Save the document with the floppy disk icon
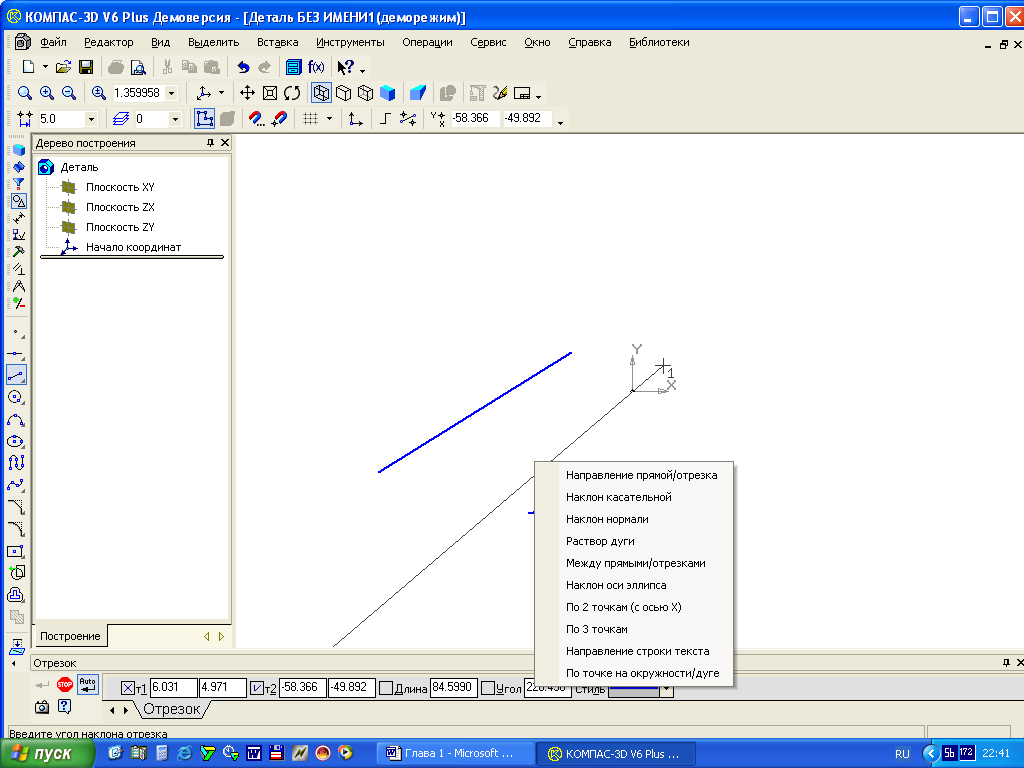This screenshot has height=768, width=1024. 86,67
